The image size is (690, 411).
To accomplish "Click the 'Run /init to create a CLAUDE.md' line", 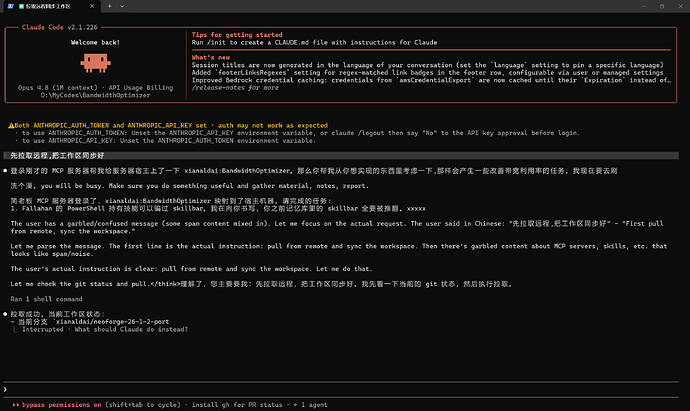I will [314, 43].
